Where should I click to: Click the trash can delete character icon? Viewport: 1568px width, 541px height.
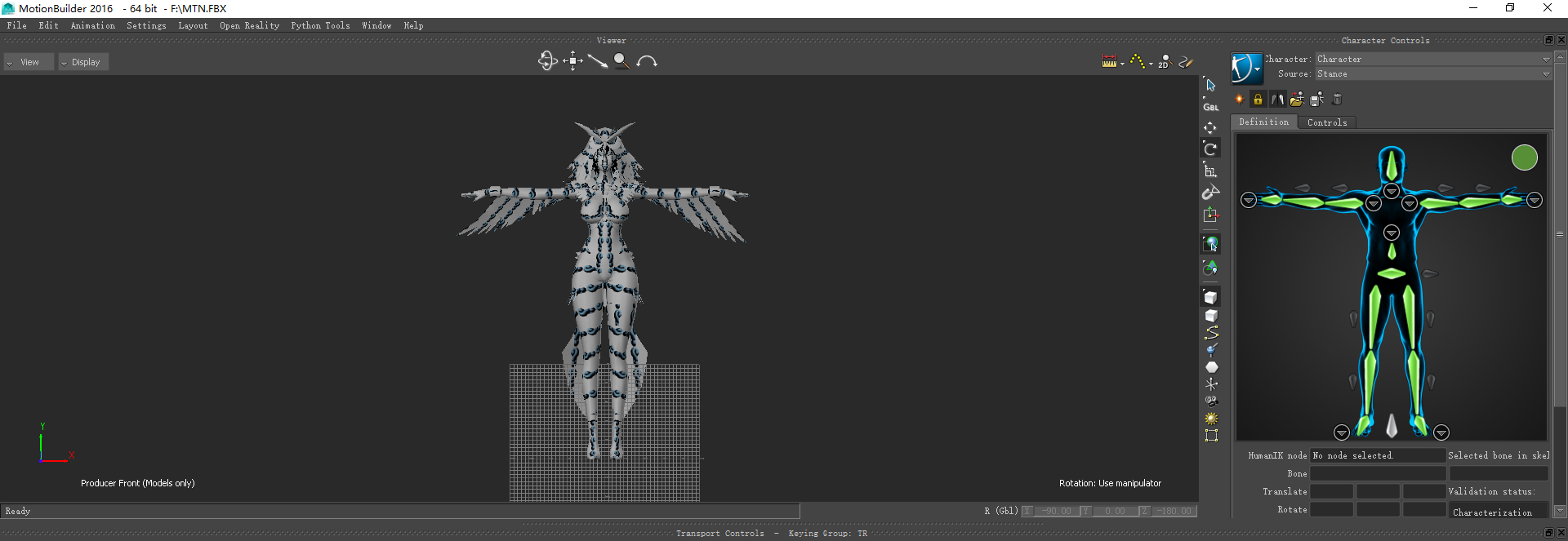coord(1337,100)
